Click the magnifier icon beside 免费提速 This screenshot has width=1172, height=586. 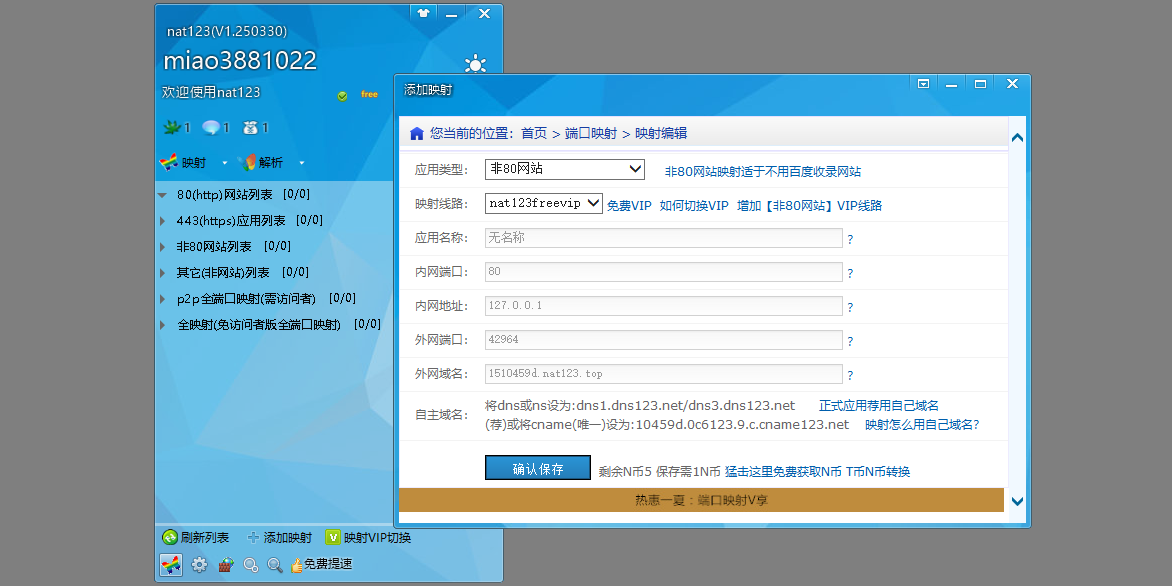(x=275, y=565)
